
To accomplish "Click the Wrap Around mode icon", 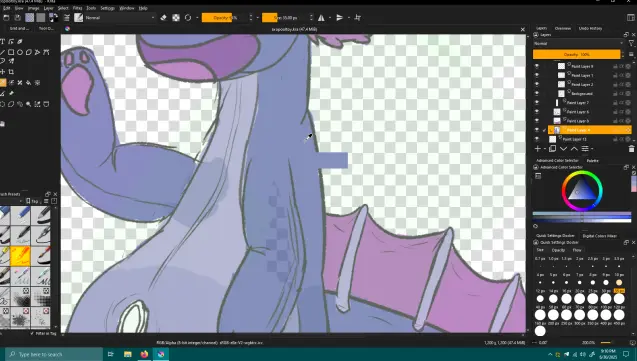I will (x=358, y=17).
